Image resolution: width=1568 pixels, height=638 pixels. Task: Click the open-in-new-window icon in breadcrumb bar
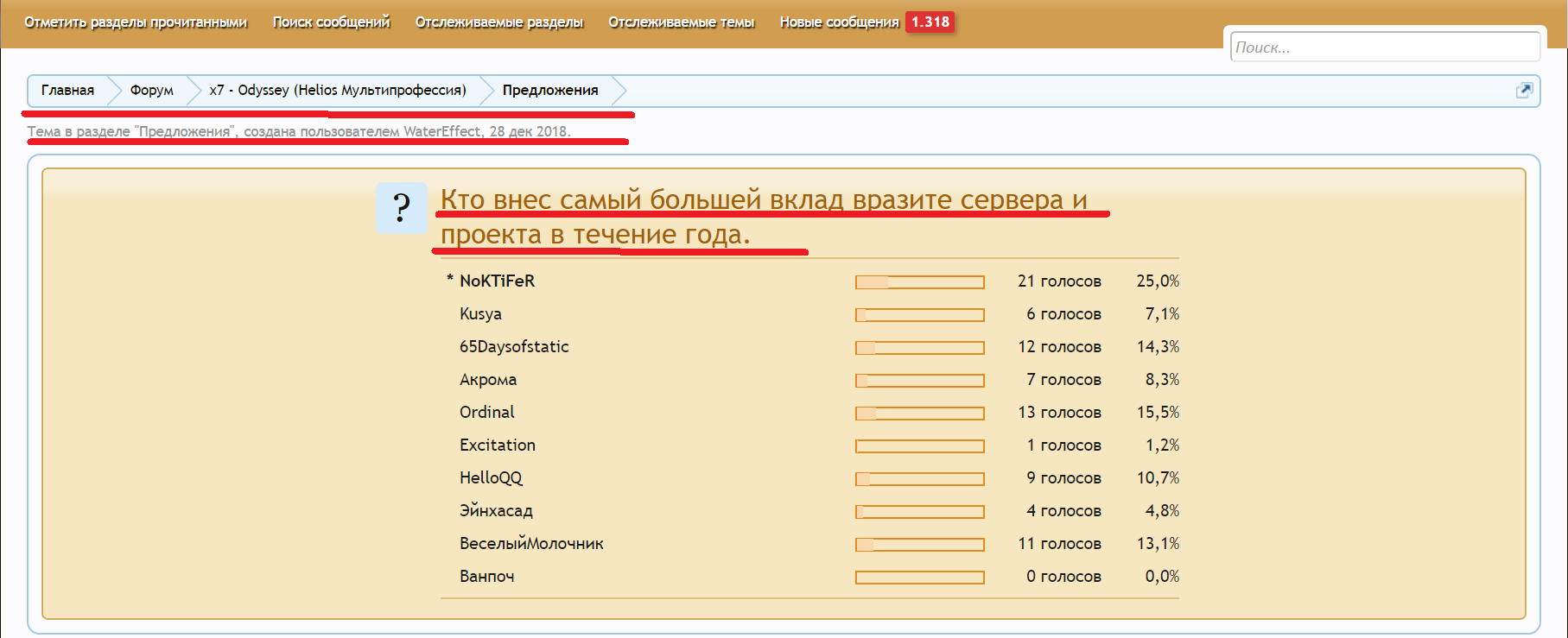tap(1524, 91)
